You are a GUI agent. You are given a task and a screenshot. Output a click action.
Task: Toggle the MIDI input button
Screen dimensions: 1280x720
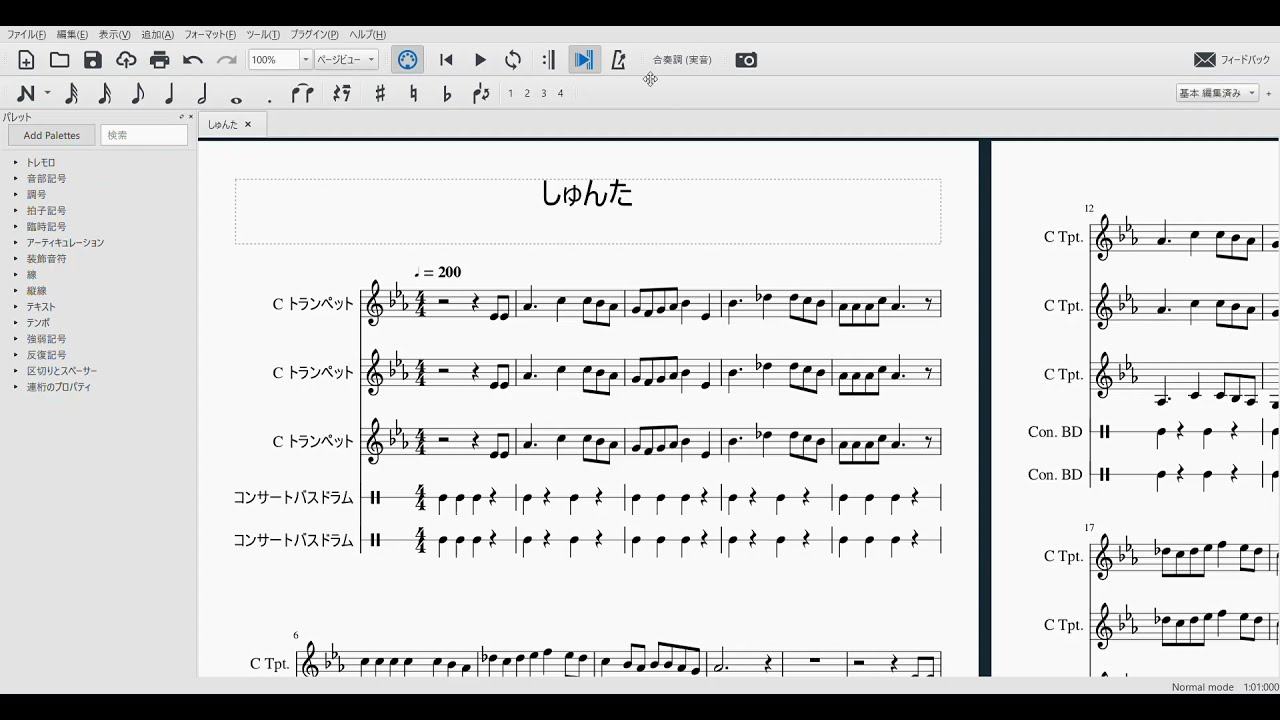coord(407,60)
